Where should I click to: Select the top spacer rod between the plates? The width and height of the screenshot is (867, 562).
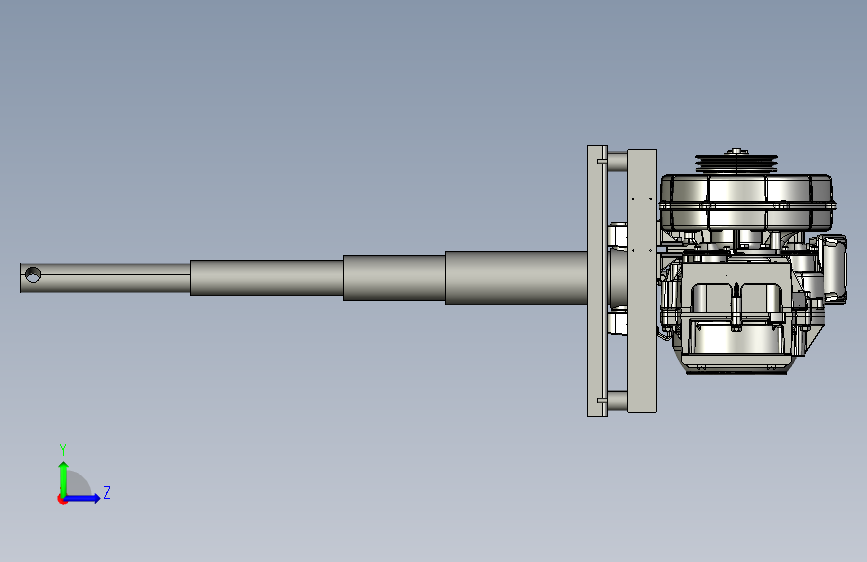pos(617,162)
